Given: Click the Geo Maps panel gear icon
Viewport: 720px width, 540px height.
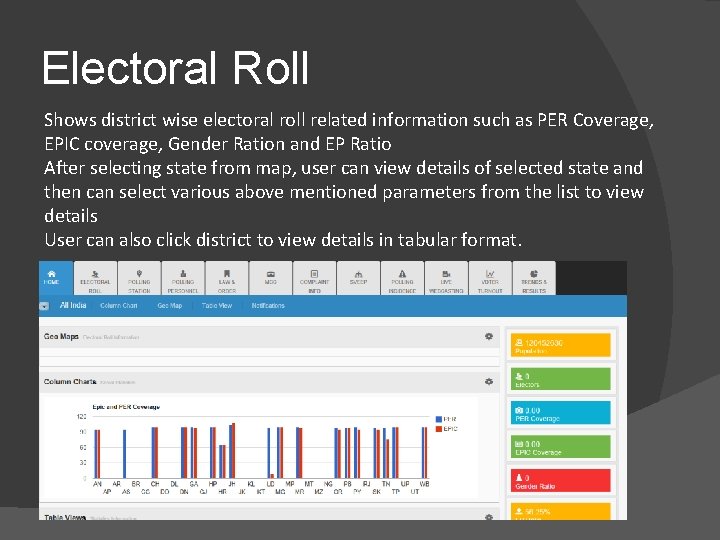Looking at the screenshot, I should 489,337.
